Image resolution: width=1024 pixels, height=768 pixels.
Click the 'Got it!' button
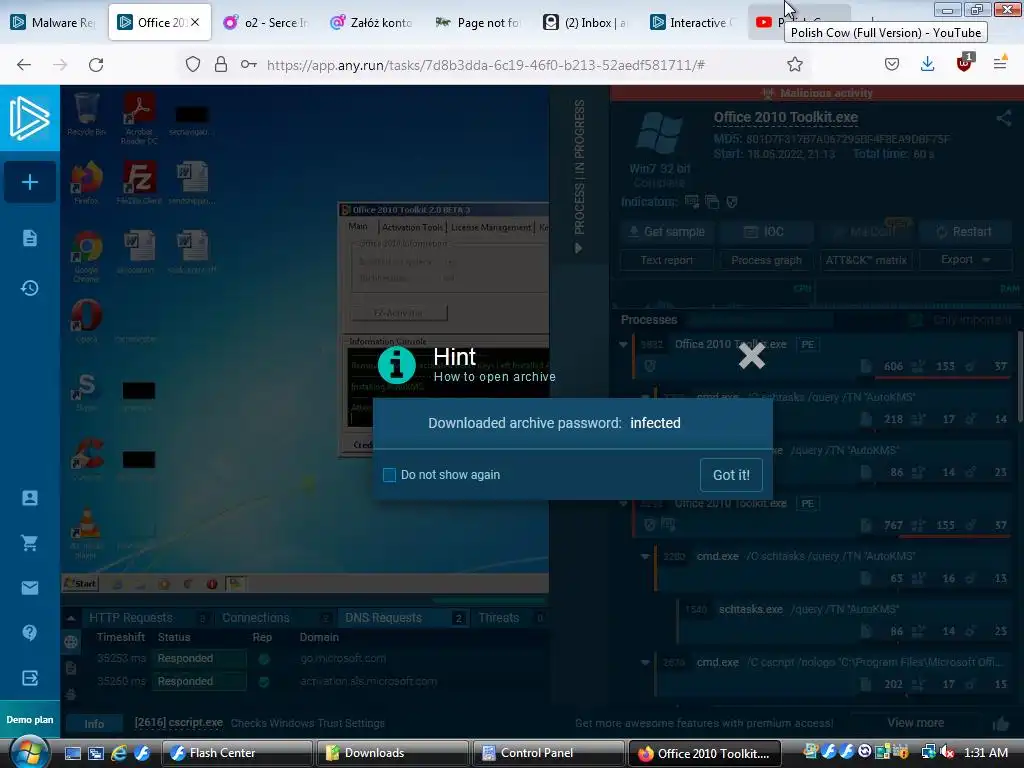pyautogui.click(x=731, y=475)
